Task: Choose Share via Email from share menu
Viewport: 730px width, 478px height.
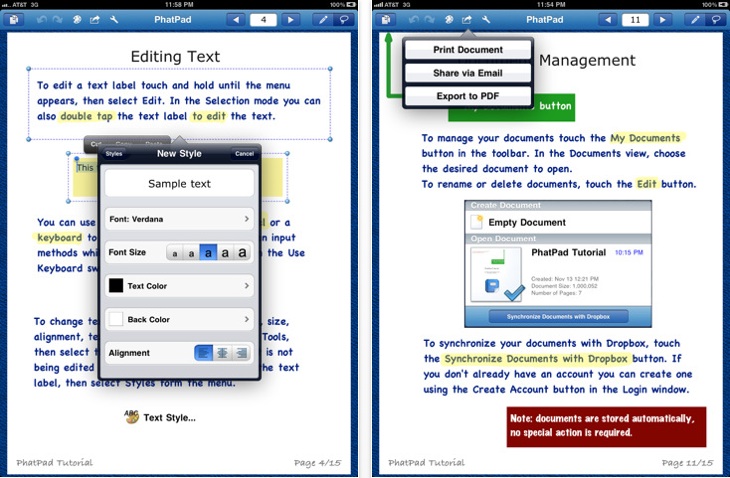Action: coord(468,73)
